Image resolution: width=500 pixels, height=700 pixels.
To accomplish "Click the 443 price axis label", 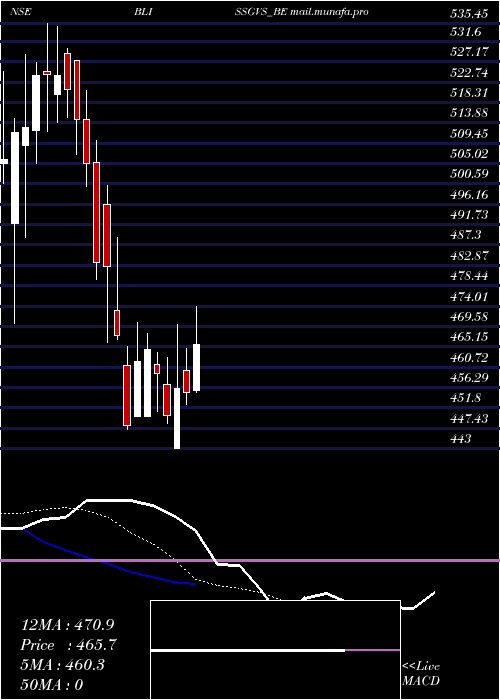I will click(x=461, y=439).
